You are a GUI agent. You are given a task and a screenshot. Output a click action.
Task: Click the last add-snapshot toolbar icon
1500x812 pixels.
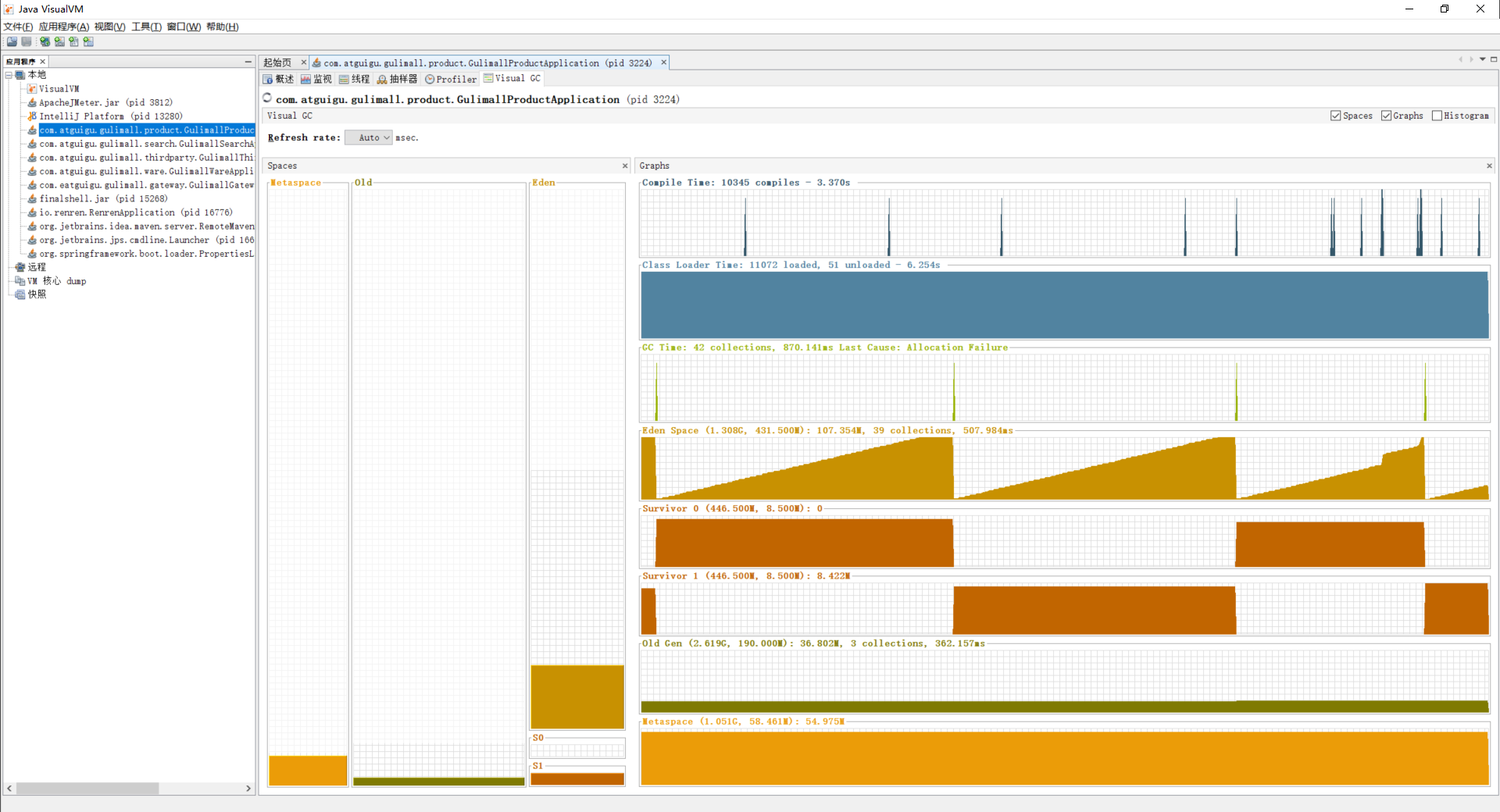(x=88, y=42)
